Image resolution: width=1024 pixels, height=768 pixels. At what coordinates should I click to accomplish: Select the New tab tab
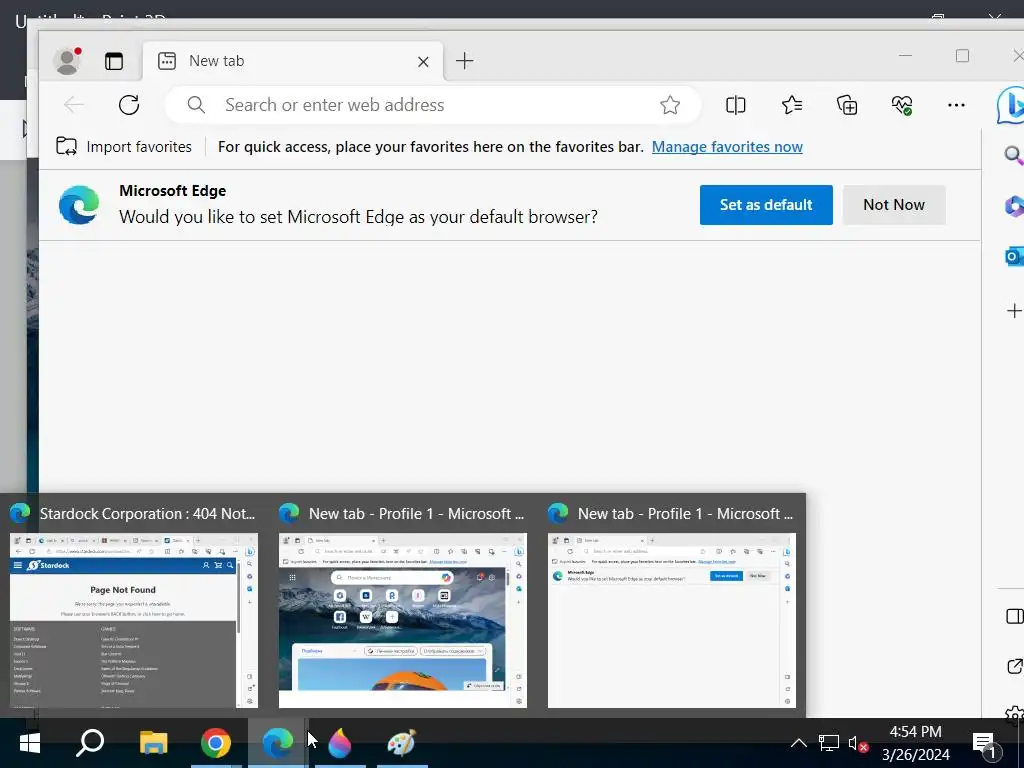point(293,61)
